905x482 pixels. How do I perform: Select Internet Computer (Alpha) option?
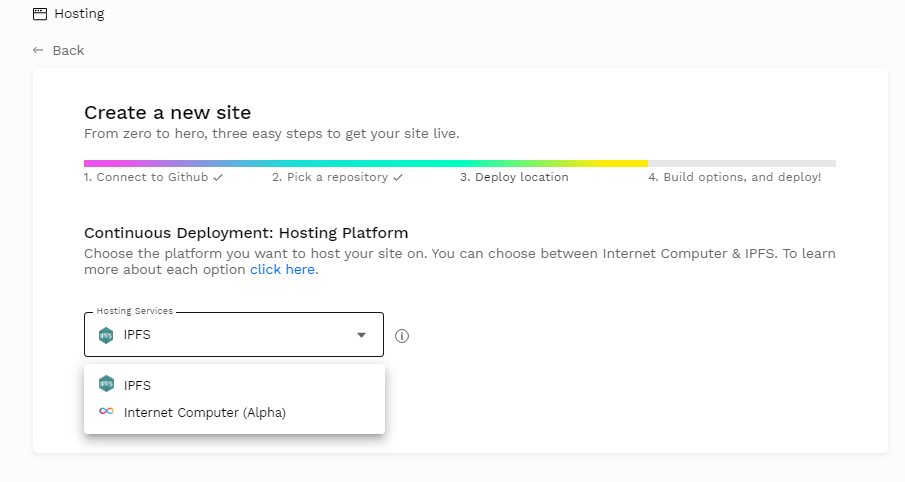pos(205,412)
